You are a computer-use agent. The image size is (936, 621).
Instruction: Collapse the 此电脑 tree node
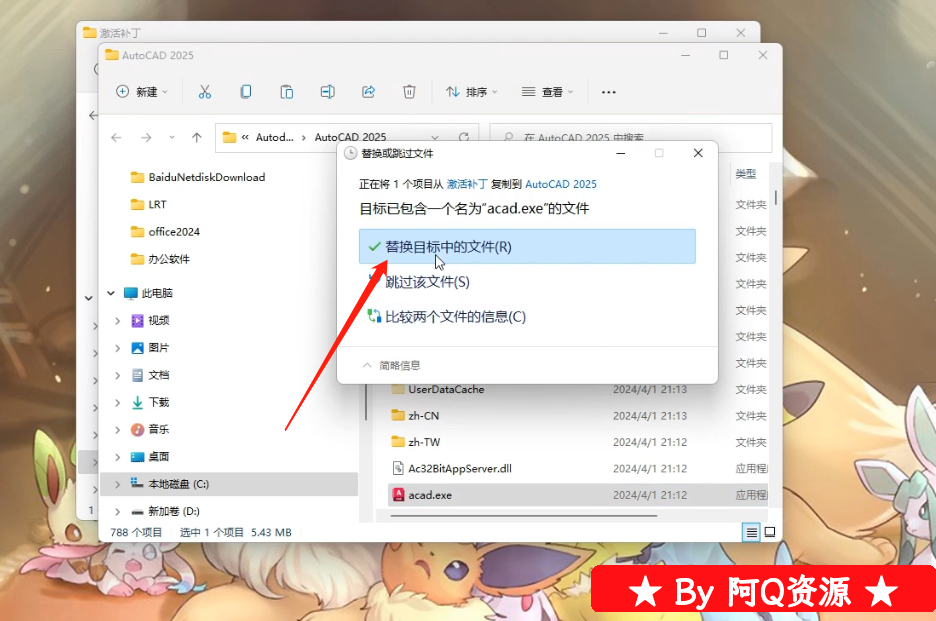point(111,293)
